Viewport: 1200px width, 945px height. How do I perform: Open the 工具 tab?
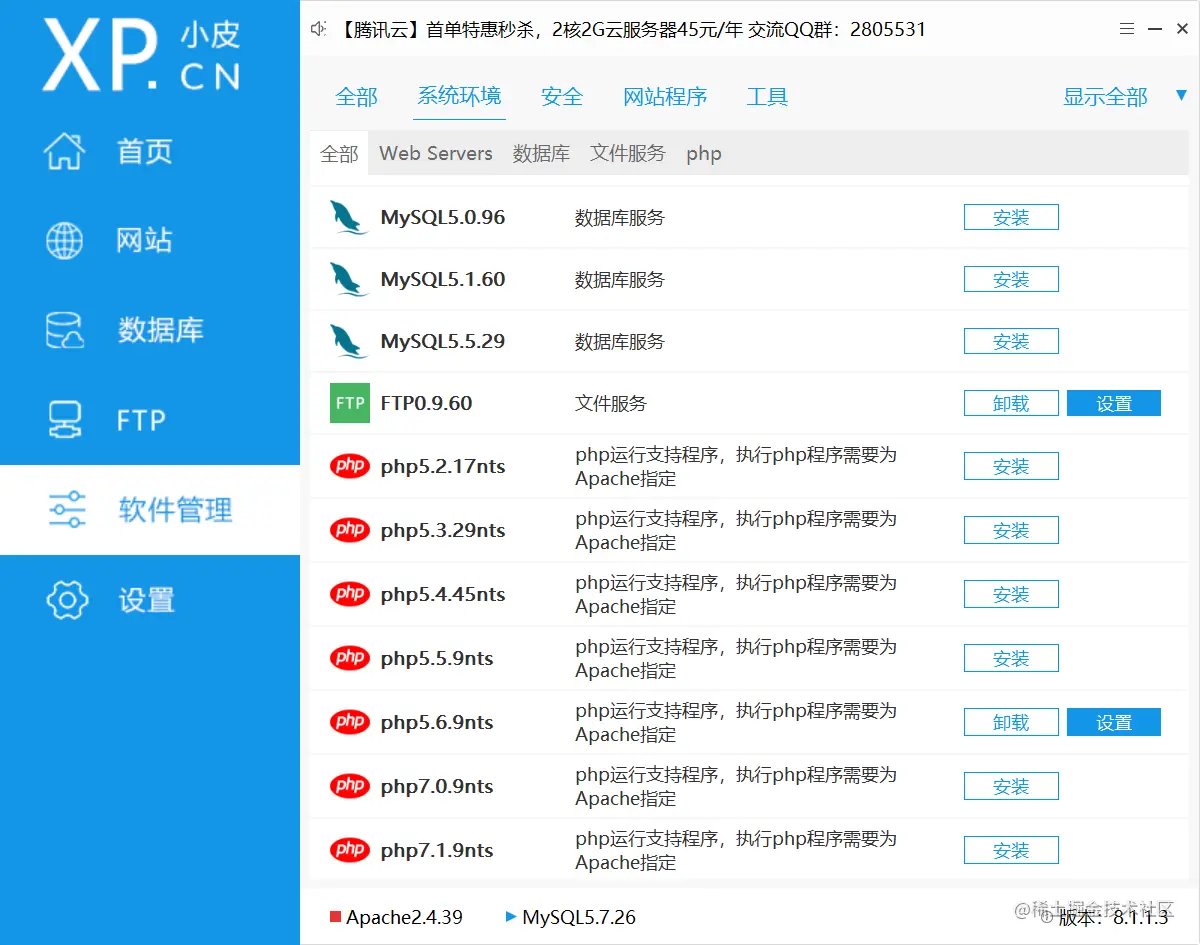pyautogui.click(x=767, y=97)
